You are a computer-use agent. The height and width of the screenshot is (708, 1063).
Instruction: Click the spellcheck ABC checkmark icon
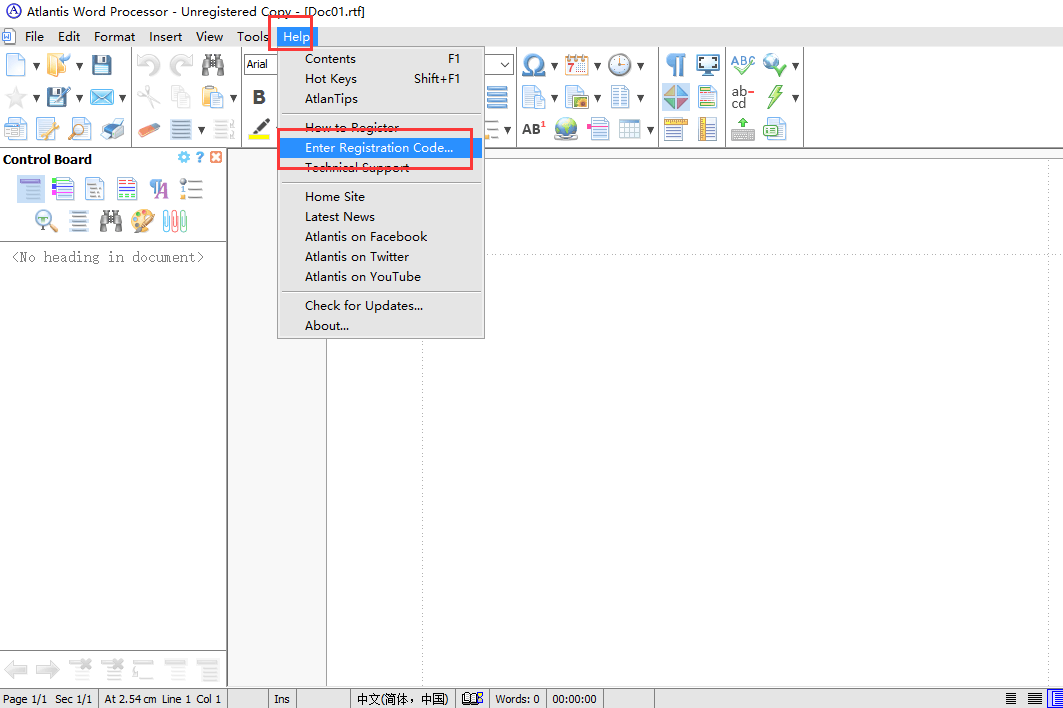[x=743, y=66]
